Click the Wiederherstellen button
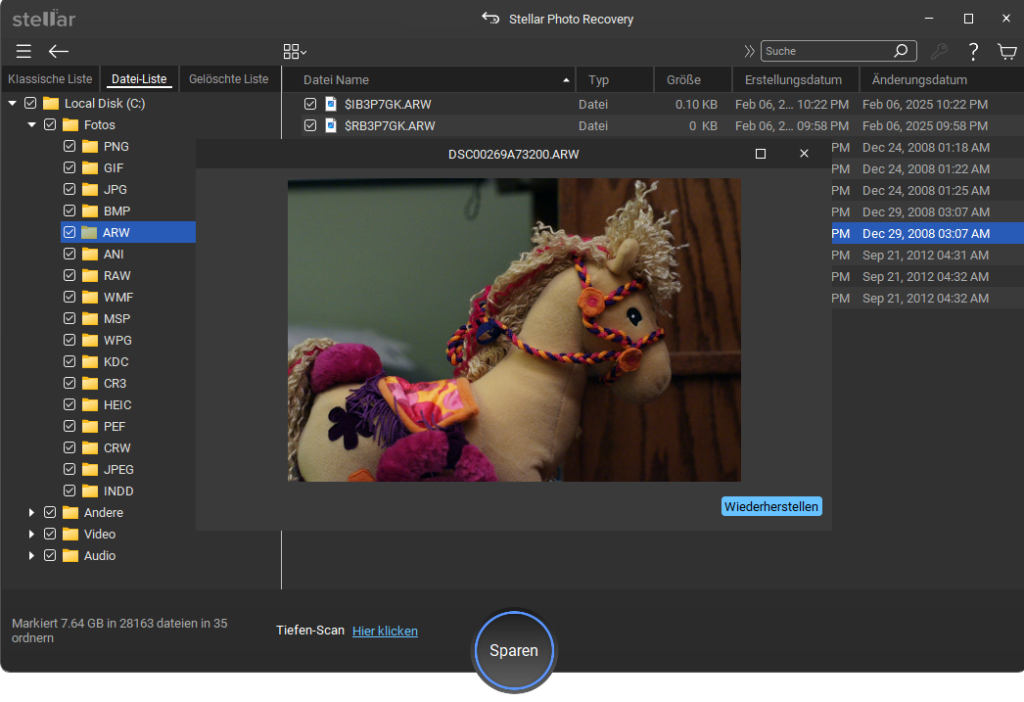Screen dimensions: 1024x702 coord(771,507)
